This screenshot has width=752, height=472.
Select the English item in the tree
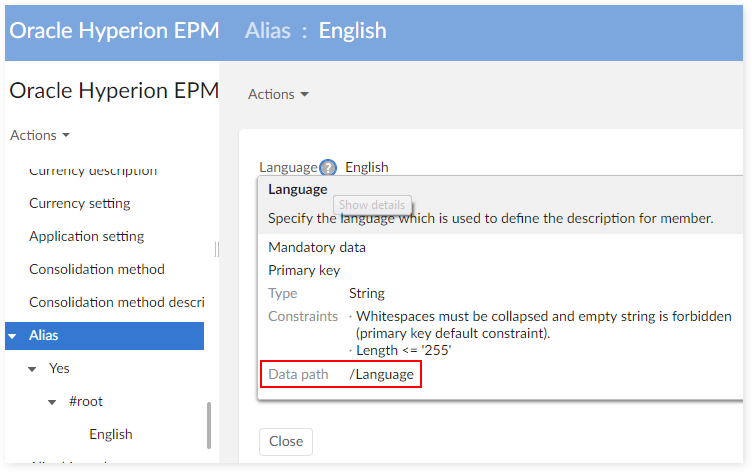click(111, 434)
